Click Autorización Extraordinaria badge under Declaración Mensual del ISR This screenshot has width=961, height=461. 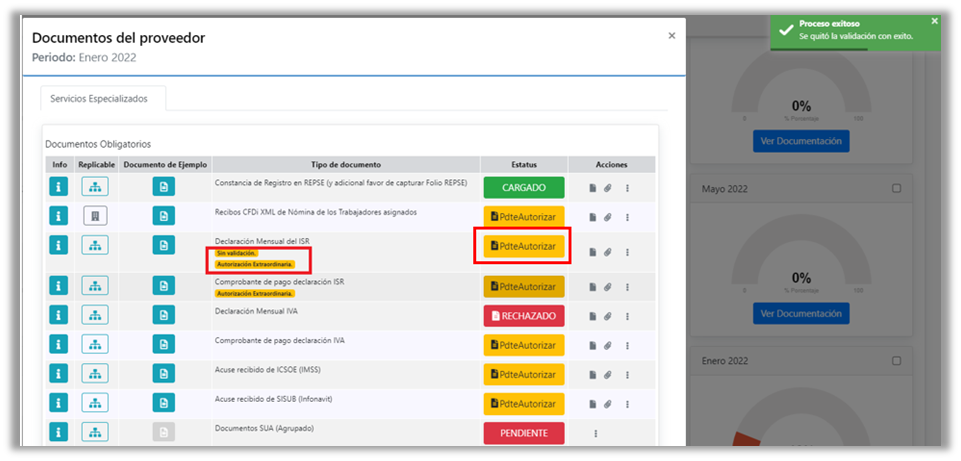point(254,265)
